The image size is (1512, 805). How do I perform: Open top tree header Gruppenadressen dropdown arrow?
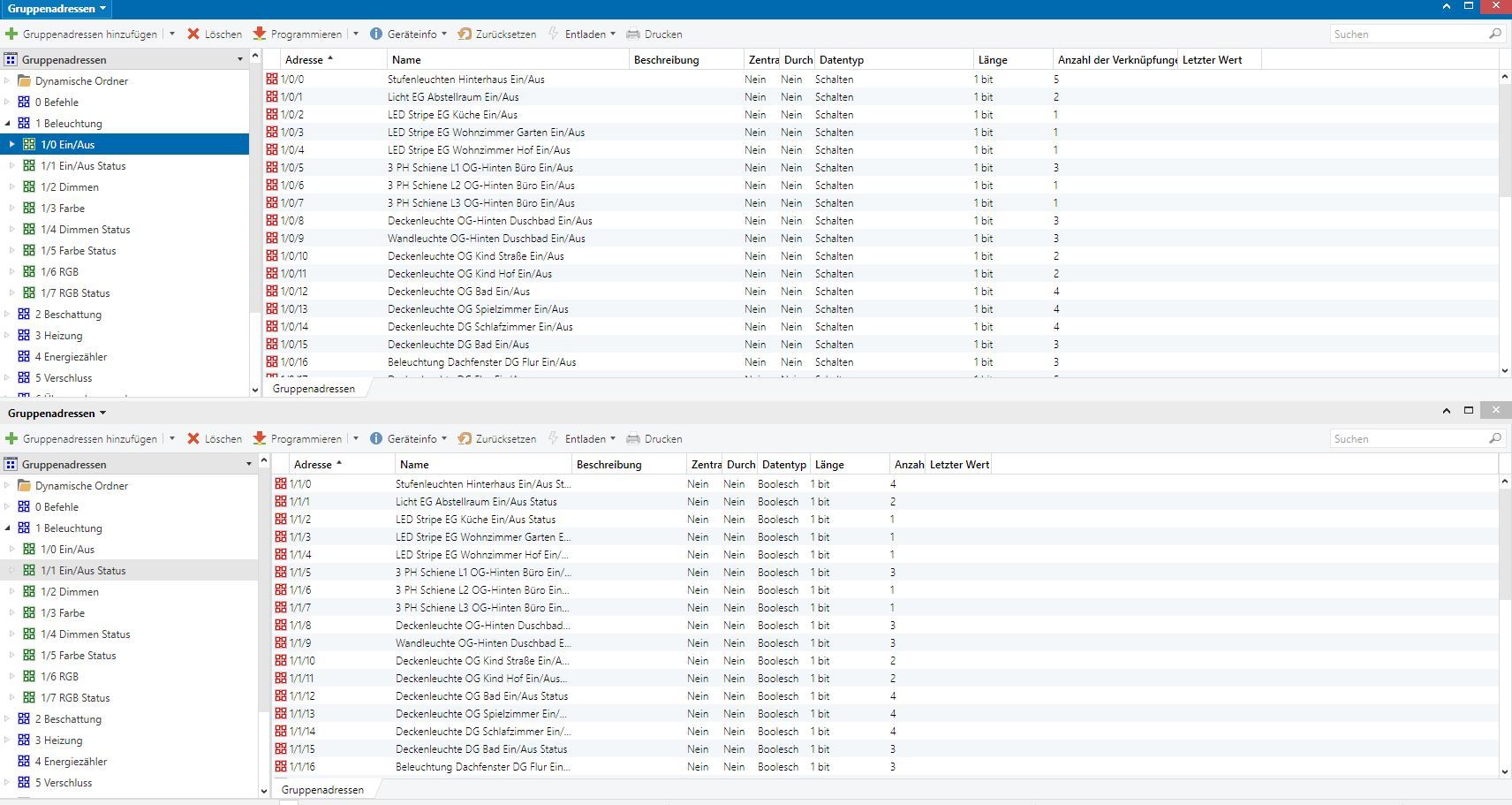pyautogui.click(x=240, y=60)
